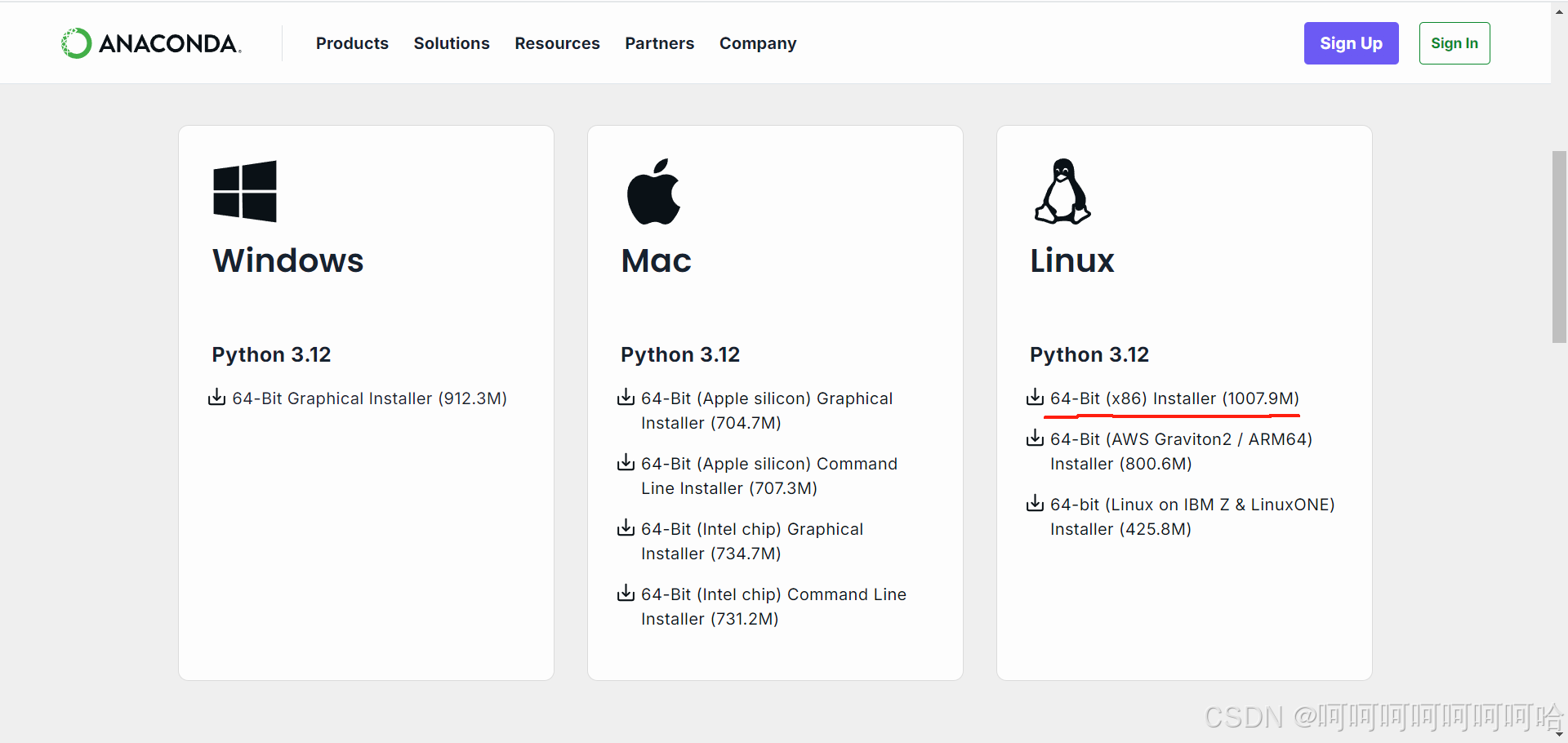The height and width of the screenshot is (743, 1568).
Task: Click Python 3.12 label in Linux card
Action: click(x=1089, y=354)
